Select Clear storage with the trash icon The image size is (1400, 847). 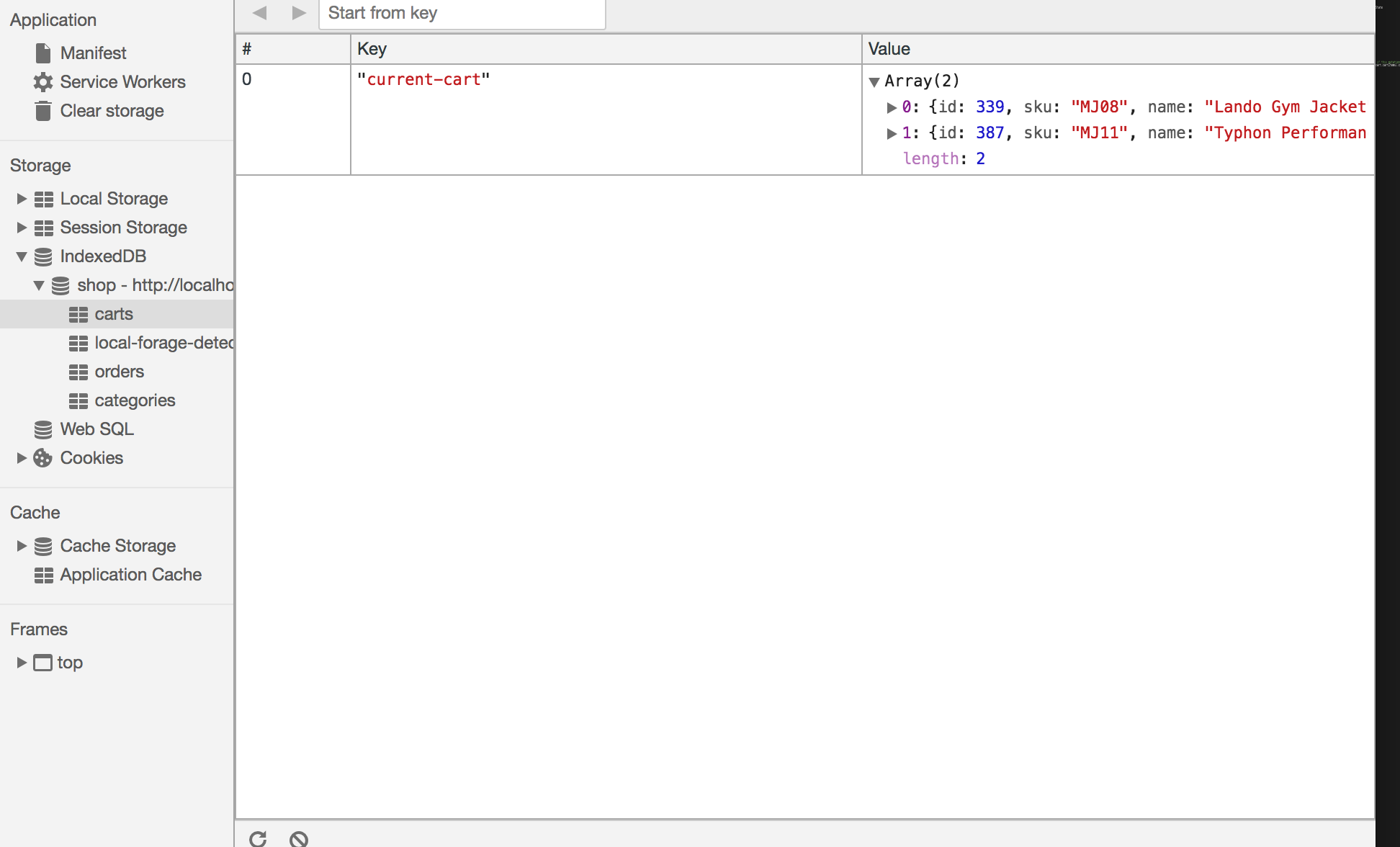(x=112, y=111)
